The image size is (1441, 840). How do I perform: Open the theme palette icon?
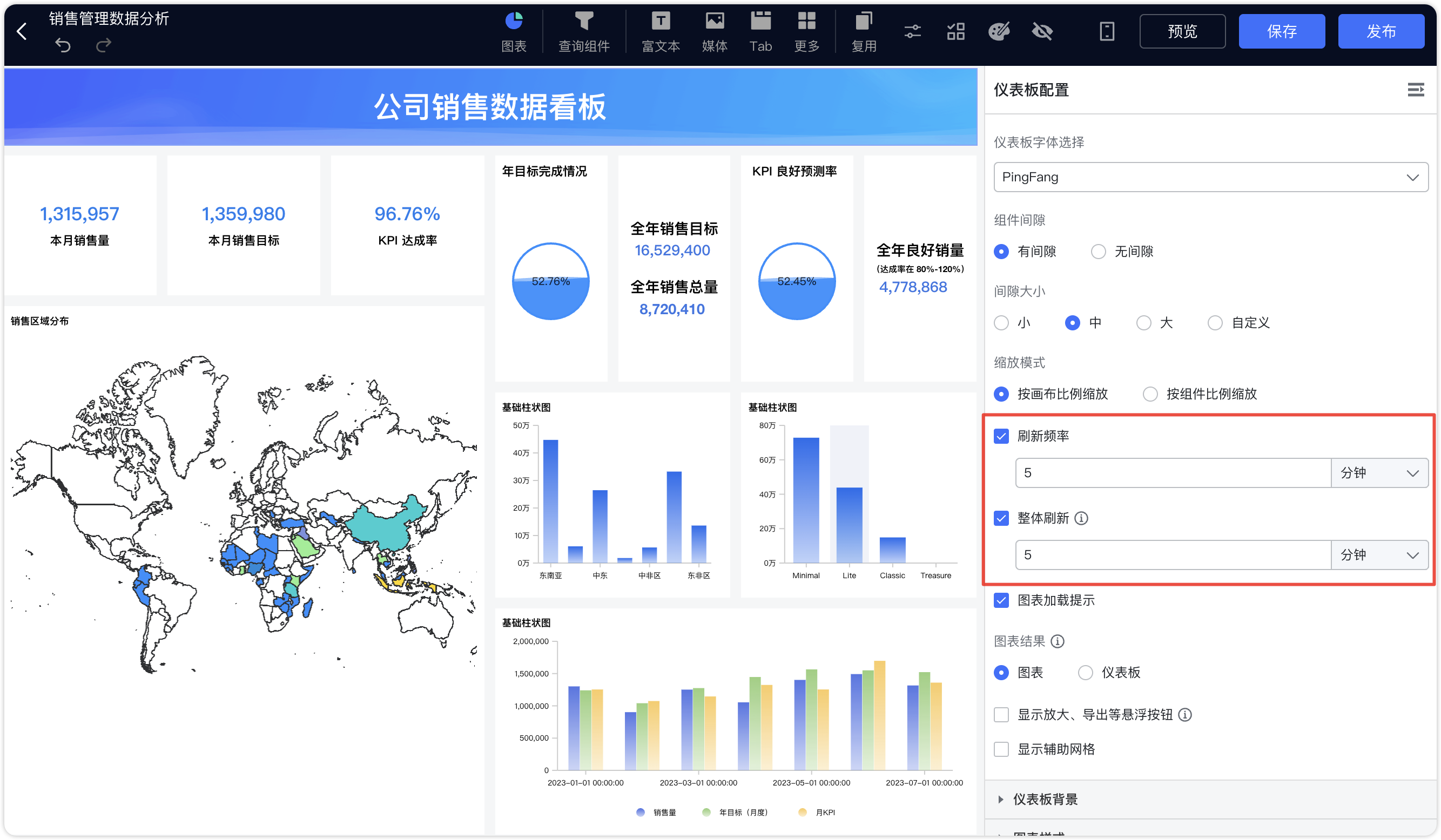click(x=999, y=31)
